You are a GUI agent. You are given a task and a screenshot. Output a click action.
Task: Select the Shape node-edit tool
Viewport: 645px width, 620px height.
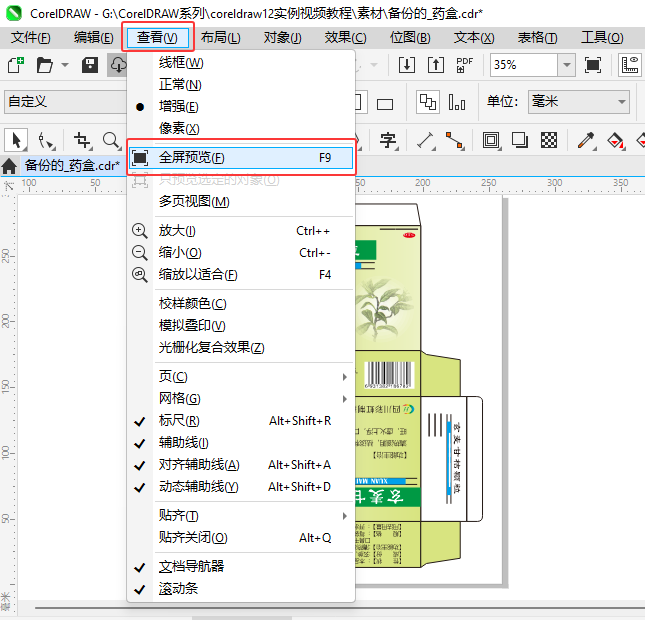pos(46,141)
